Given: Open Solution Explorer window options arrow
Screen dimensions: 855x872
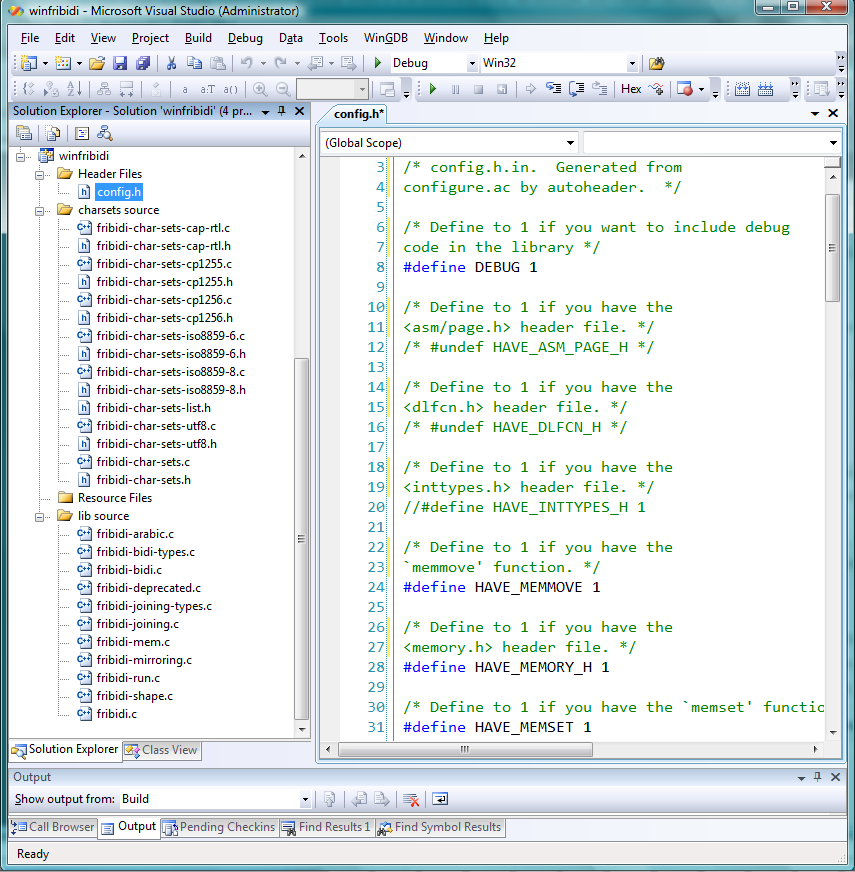Looking at the screenshot, I should pos(265,112).
